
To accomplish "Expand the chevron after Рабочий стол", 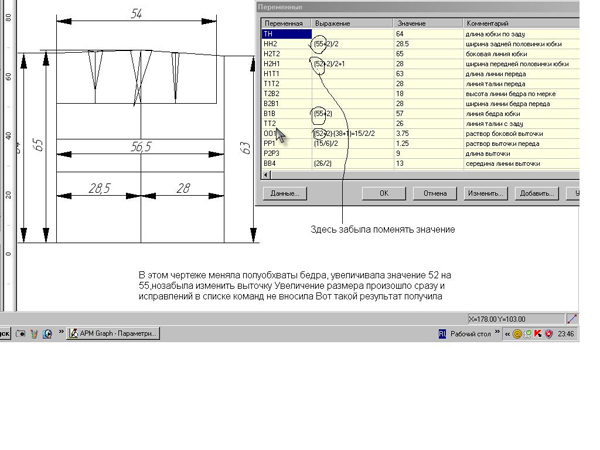I will pos(497,332).
